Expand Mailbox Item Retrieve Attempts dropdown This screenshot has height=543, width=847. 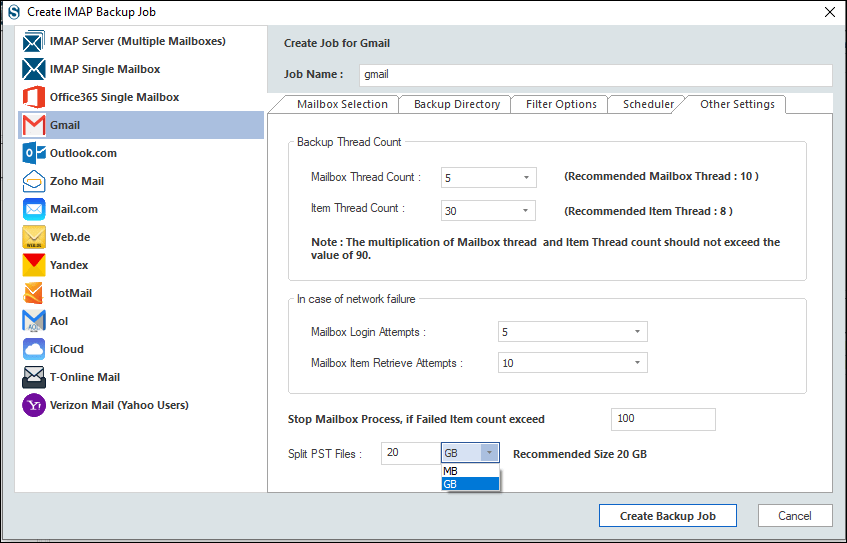tap(573, 363)
